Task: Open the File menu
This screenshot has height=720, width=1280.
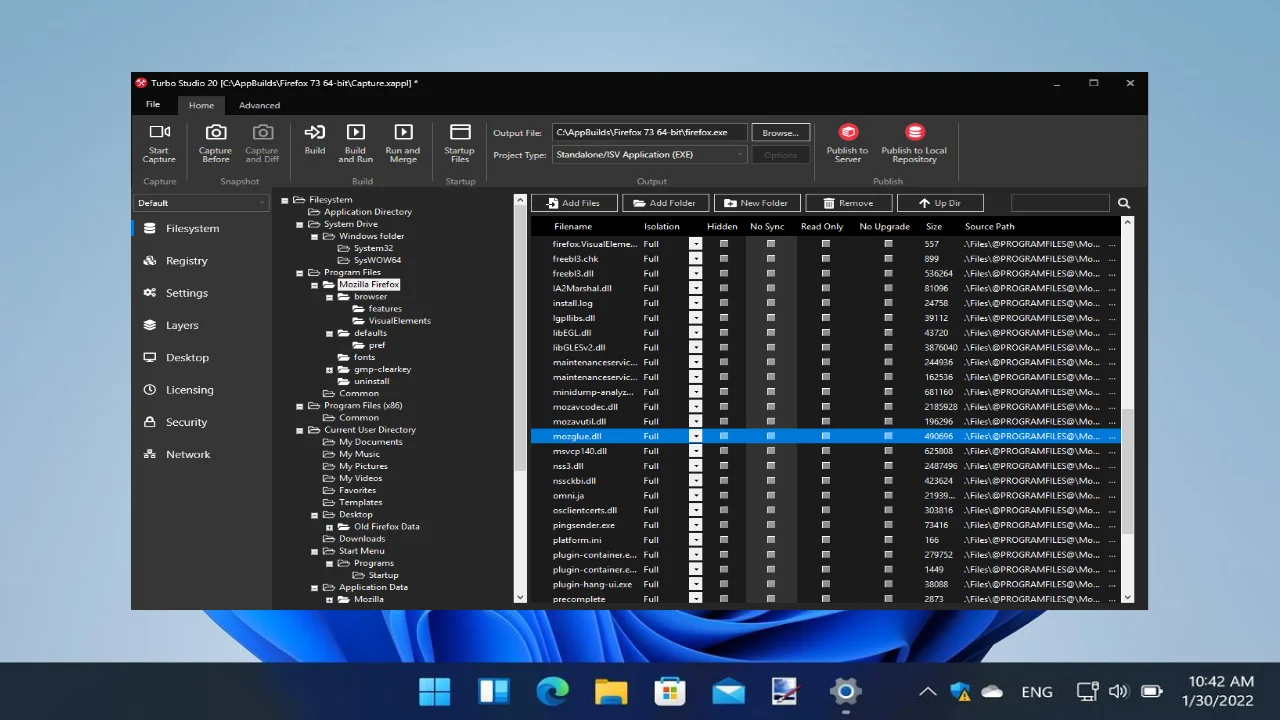Action: 153,105
